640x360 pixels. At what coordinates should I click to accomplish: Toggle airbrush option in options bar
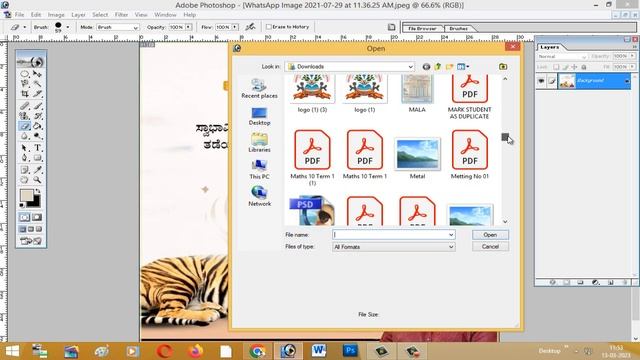tap(250, 27)
